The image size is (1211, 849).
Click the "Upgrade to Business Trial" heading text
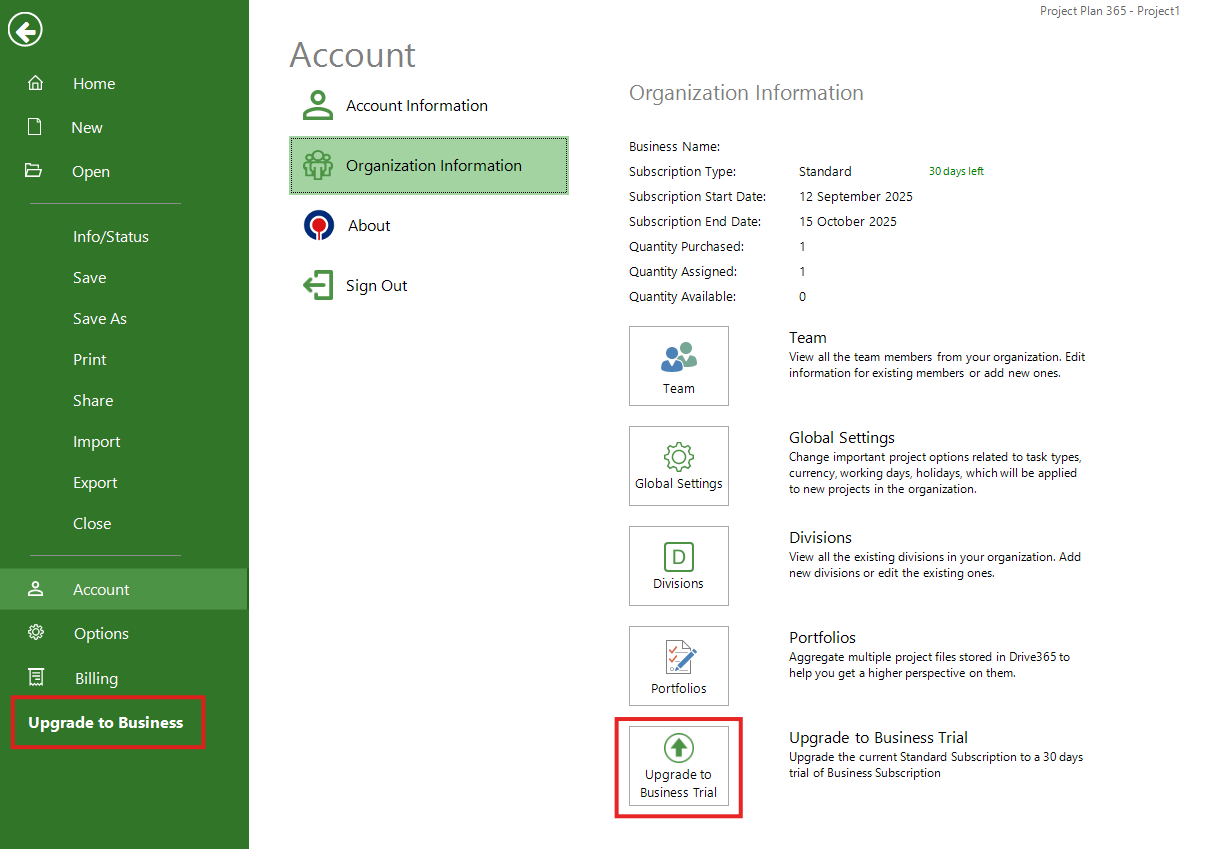(x=878, y=738)
